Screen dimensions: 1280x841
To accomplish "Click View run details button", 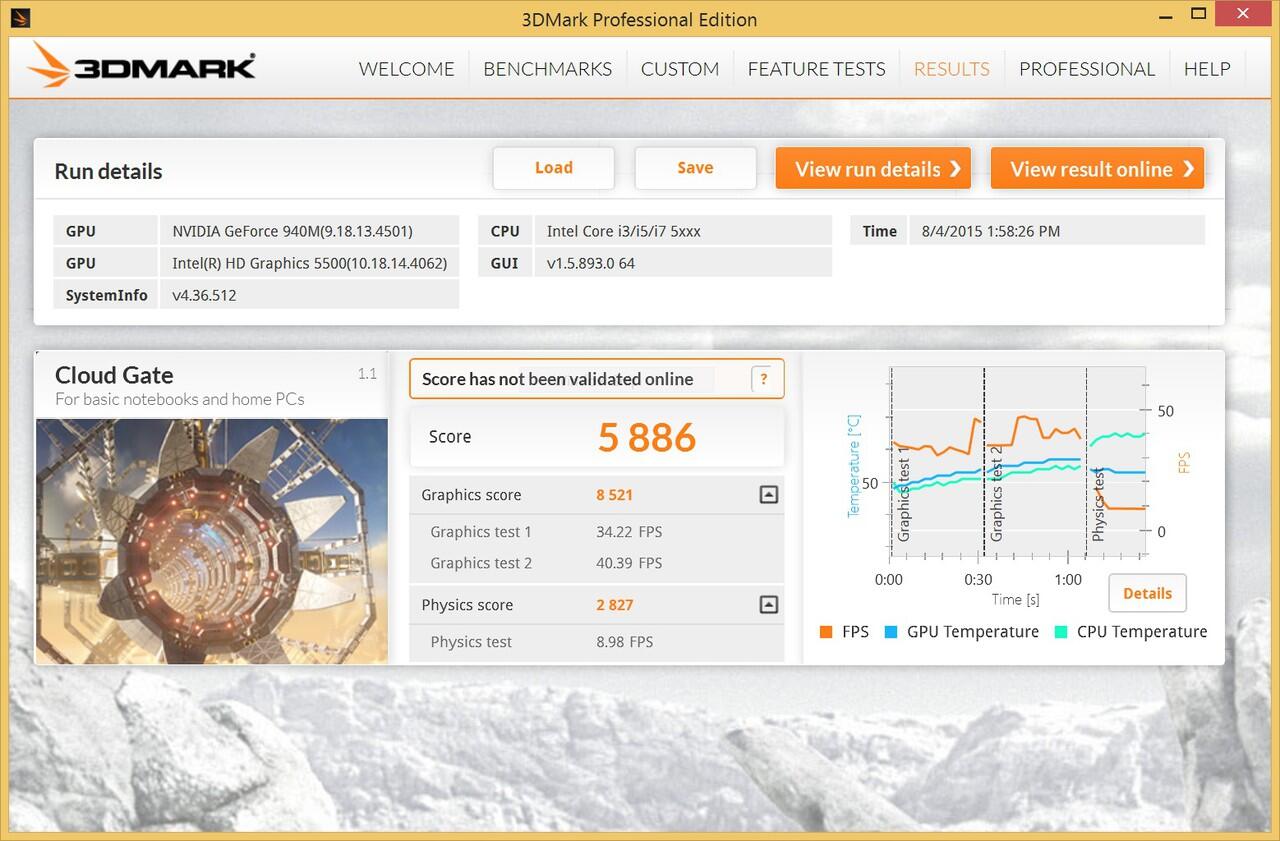I will coord(873,168).
